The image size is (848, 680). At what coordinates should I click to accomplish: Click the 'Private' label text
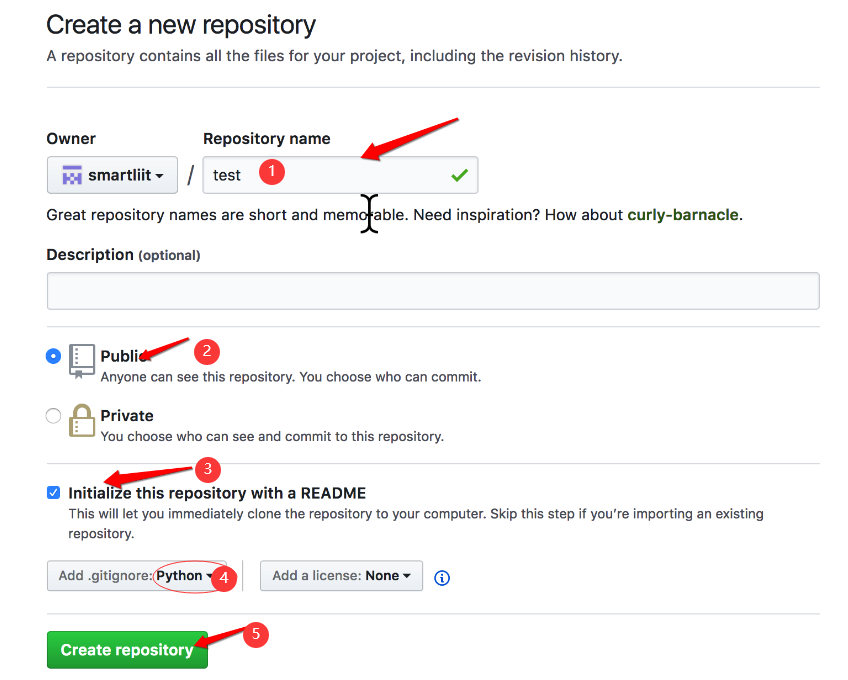coord(127,415)
